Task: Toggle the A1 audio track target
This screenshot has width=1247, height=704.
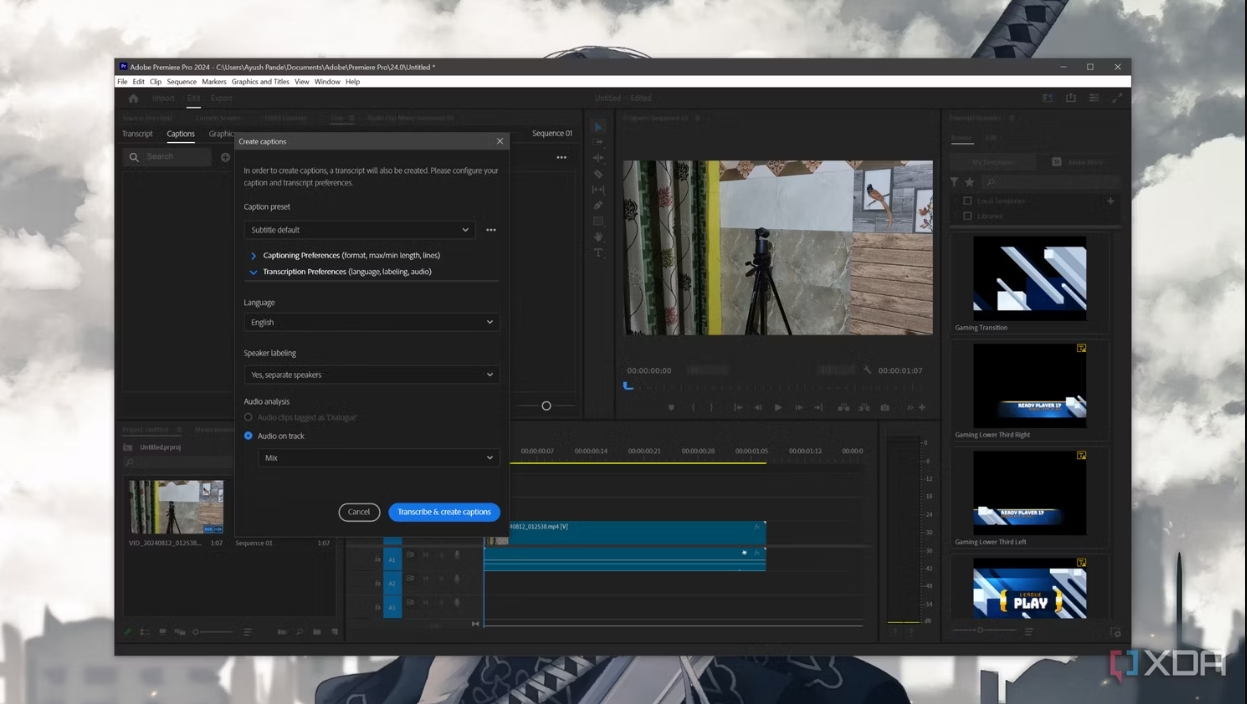Action: pos(392,559)
